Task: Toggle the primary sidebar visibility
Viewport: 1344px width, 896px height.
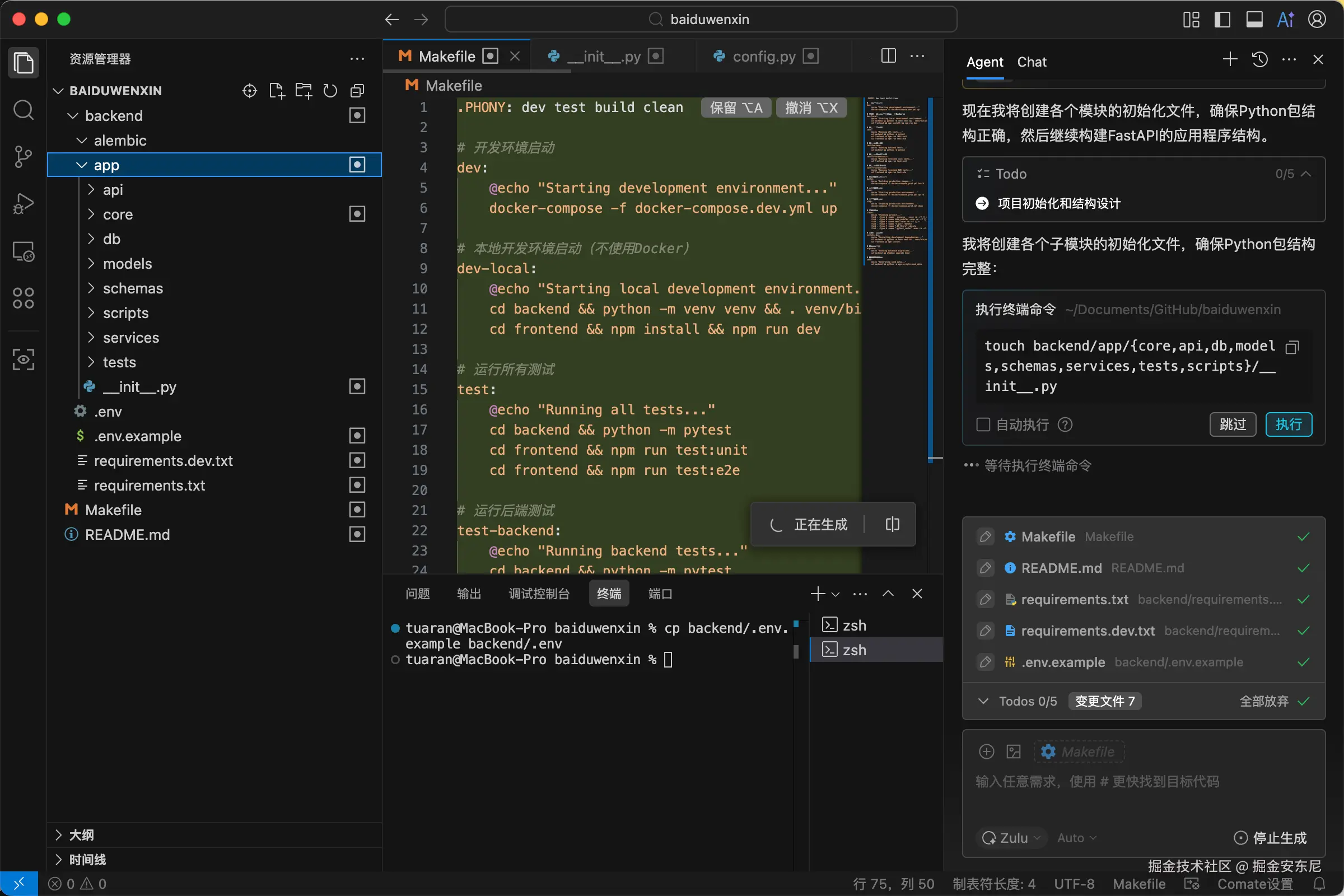Action: [1222, 20]
